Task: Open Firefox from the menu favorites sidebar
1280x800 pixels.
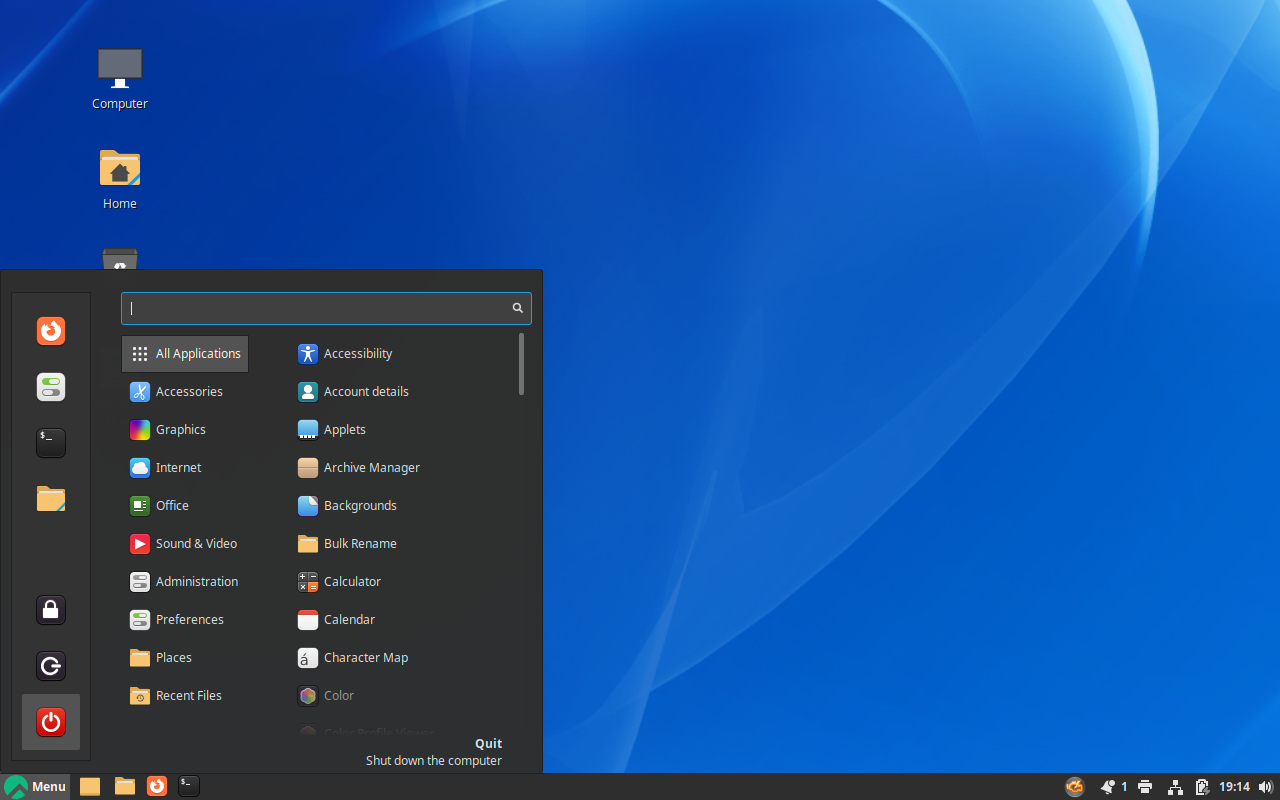Action: pyautogui.click(x=51, y=331)
